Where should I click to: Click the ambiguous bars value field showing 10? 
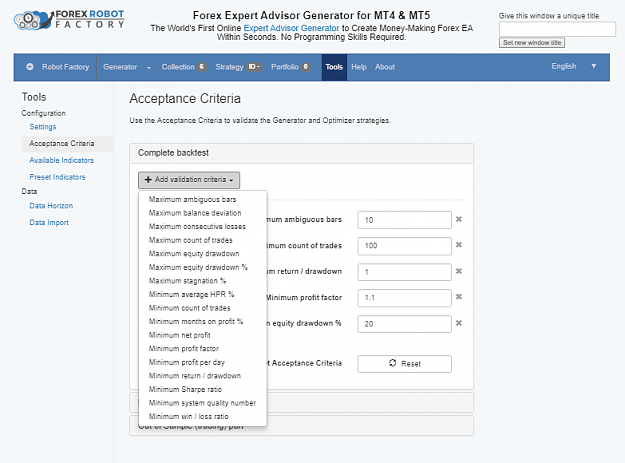point(405,220)
